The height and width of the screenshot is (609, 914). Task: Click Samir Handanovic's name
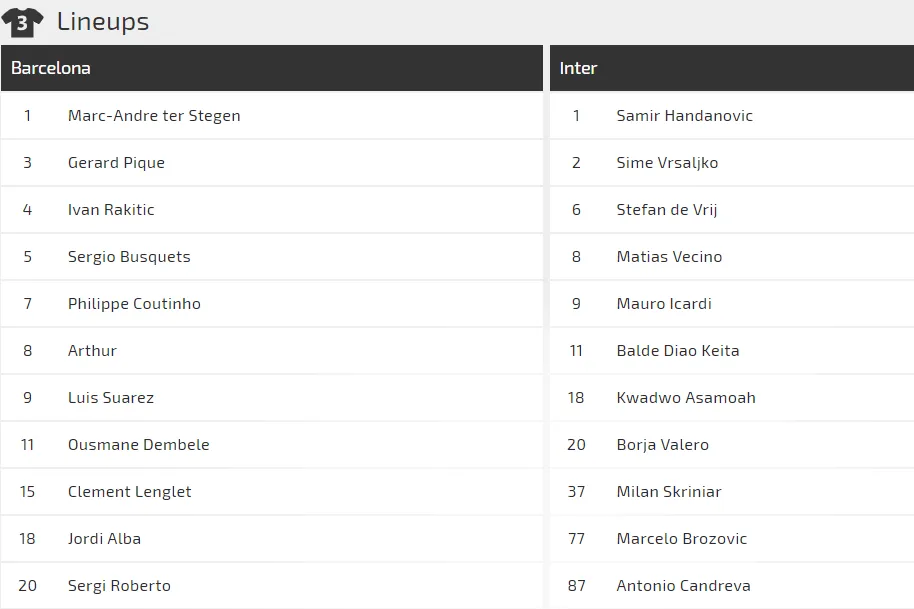684,115
